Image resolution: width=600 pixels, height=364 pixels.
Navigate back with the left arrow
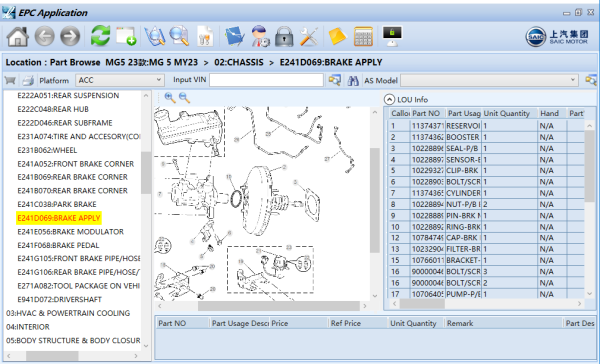(x=44, y=37)
